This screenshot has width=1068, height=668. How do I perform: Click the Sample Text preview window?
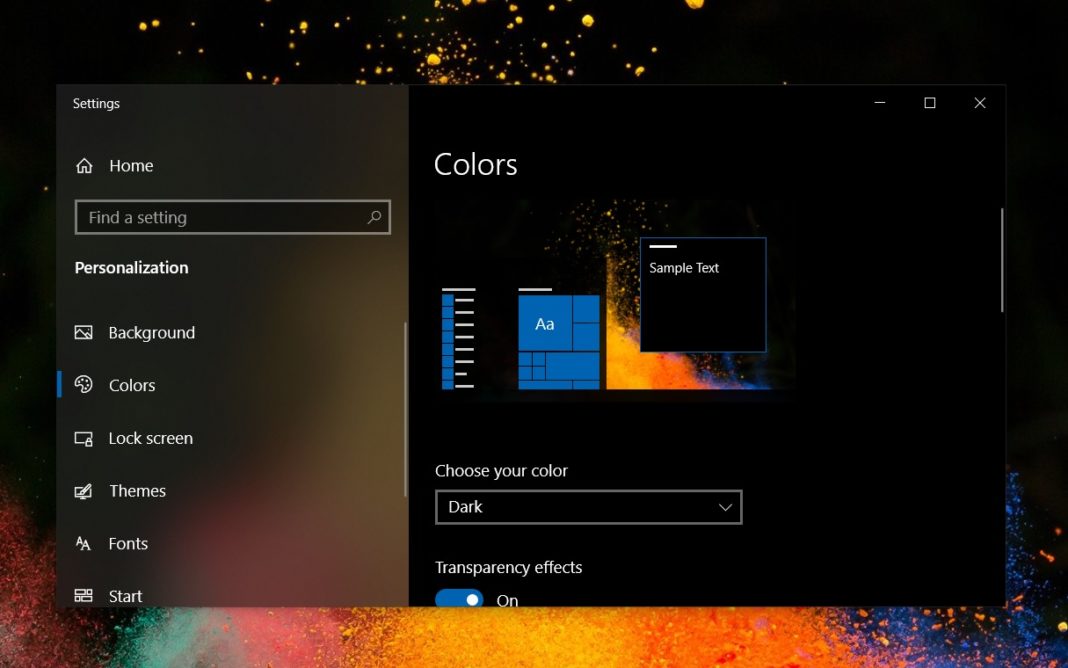(x=701, y=293)
